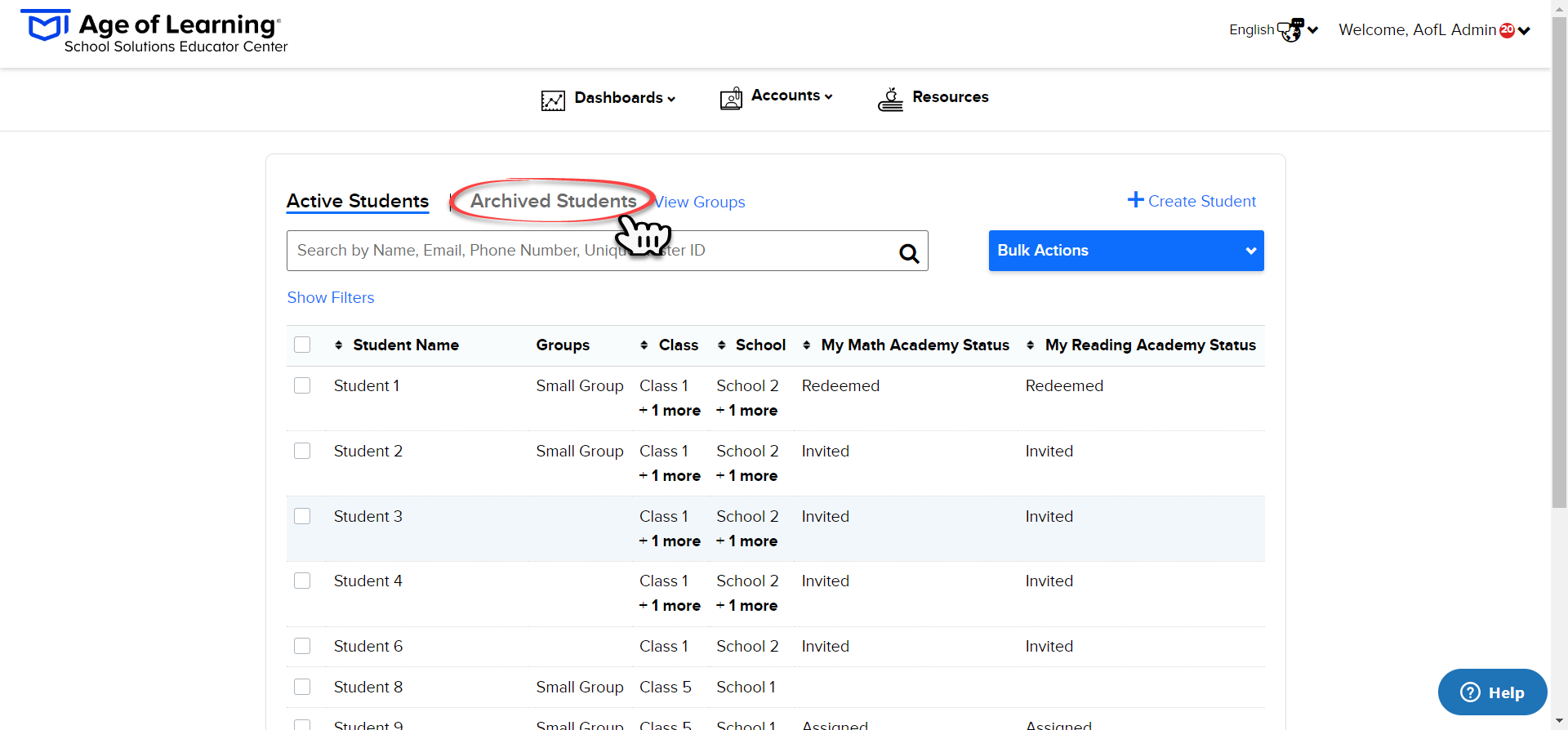
Task: Click the red notification badge
Action: pos(1507,30)
